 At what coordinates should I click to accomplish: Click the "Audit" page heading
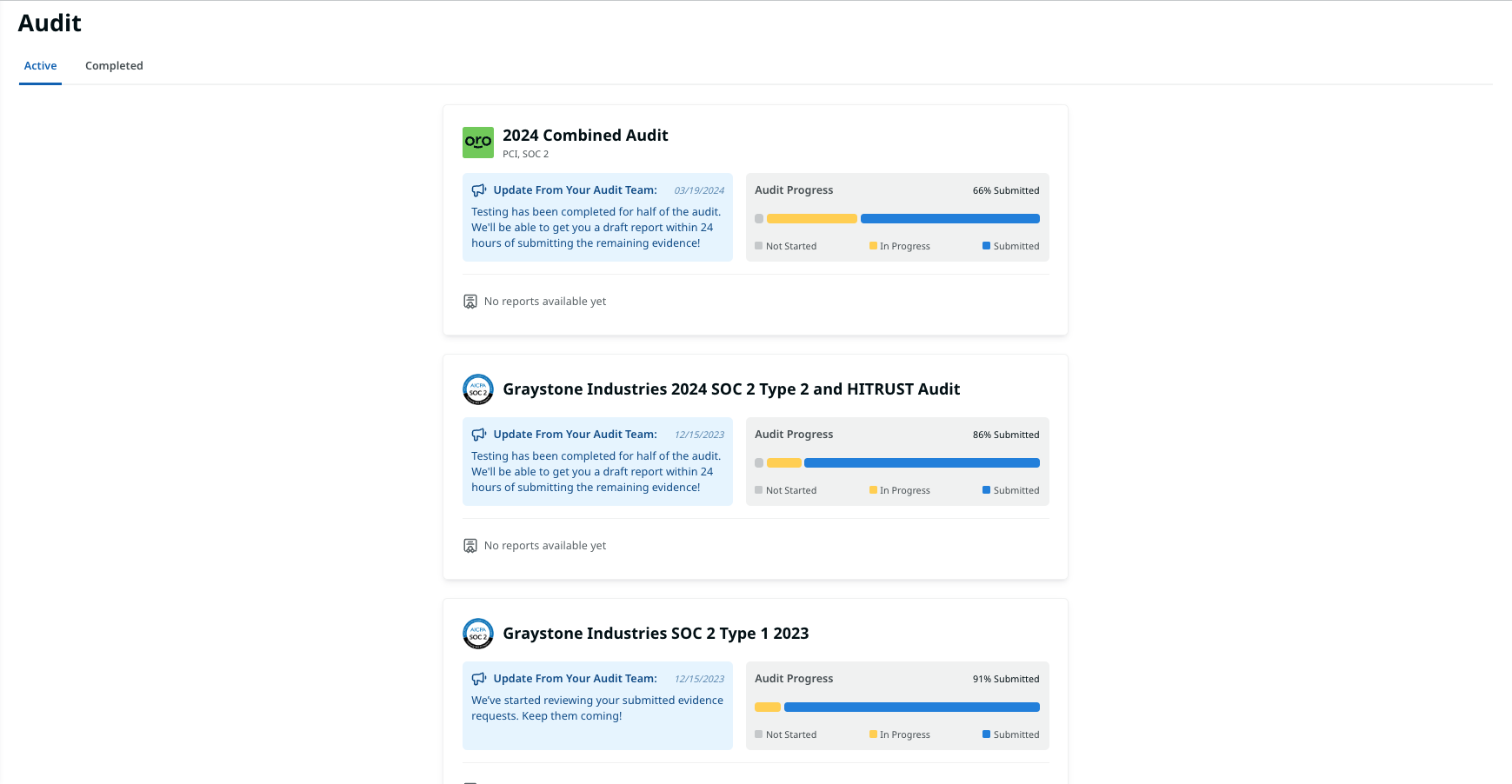coord(50,23)
